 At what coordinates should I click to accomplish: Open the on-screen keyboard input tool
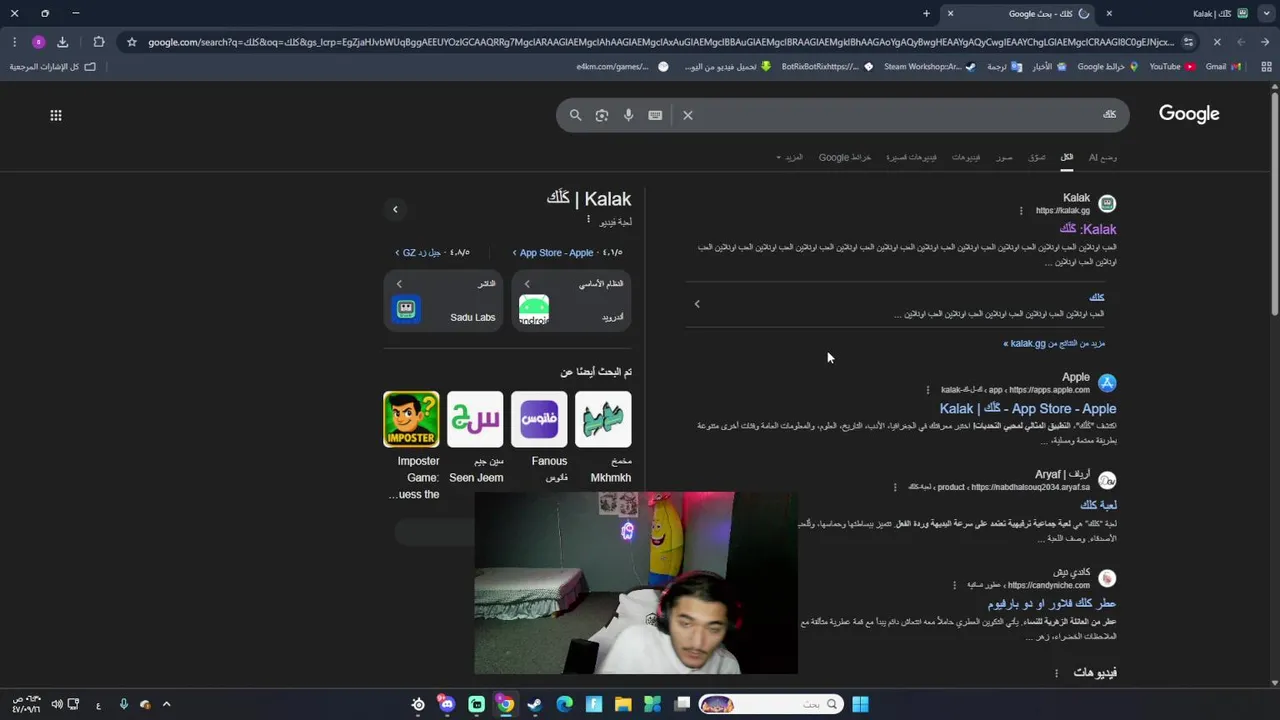655,115
